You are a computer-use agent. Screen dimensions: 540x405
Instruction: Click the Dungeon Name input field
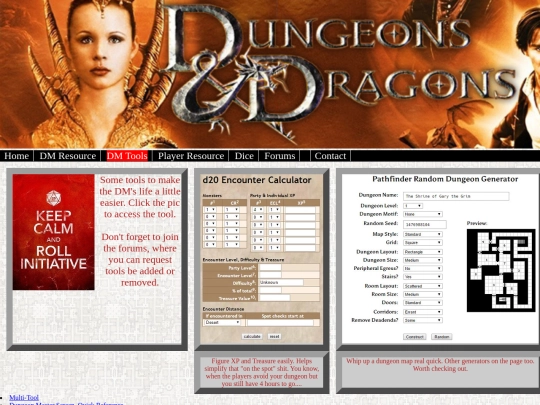click(456, 196)
